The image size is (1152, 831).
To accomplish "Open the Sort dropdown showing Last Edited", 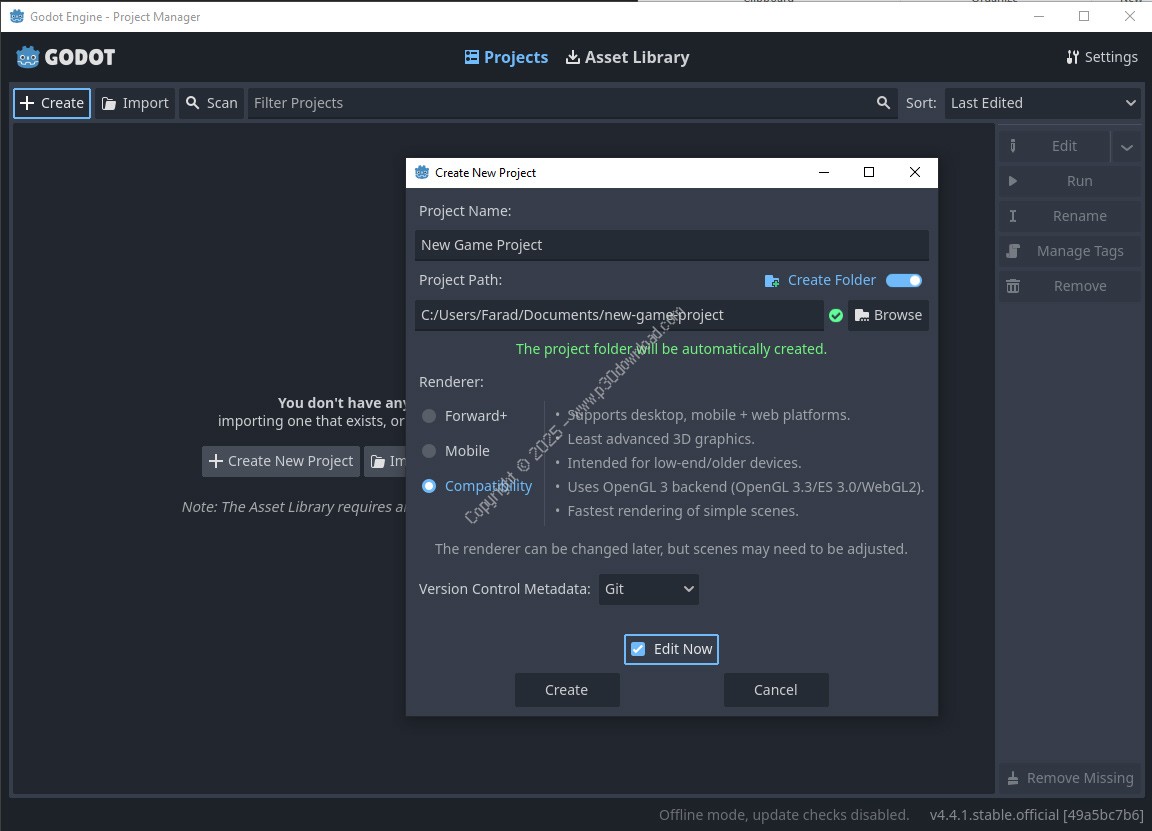I will [1043, 103].
